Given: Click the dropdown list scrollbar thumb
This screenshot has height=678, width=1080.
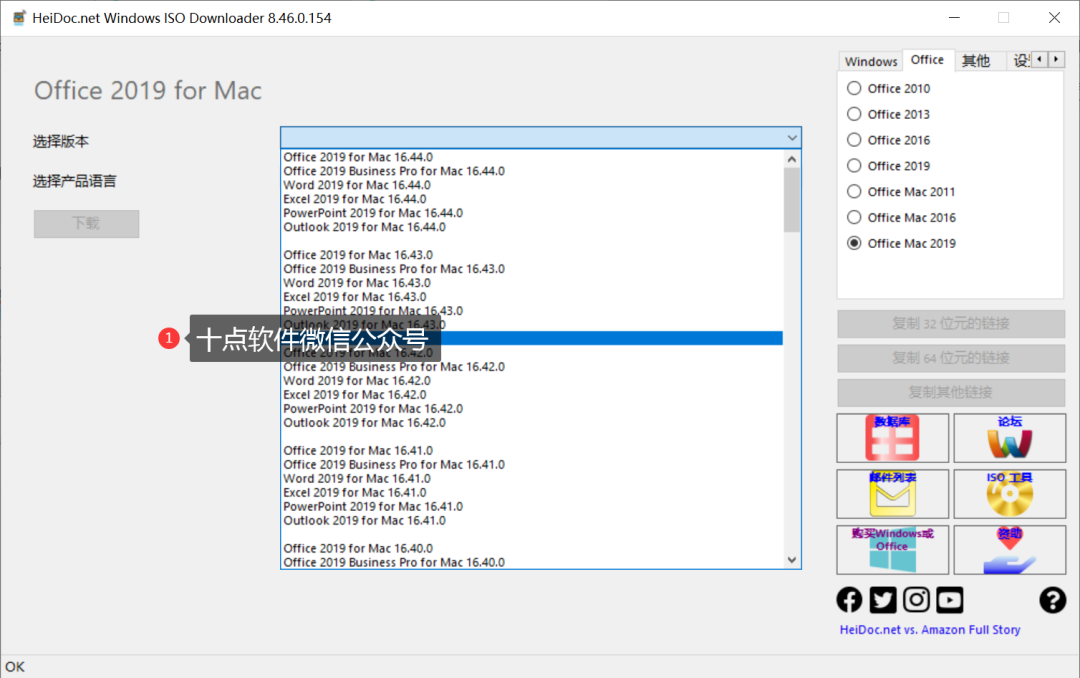Looking at the screenshot, I should 792,200.
